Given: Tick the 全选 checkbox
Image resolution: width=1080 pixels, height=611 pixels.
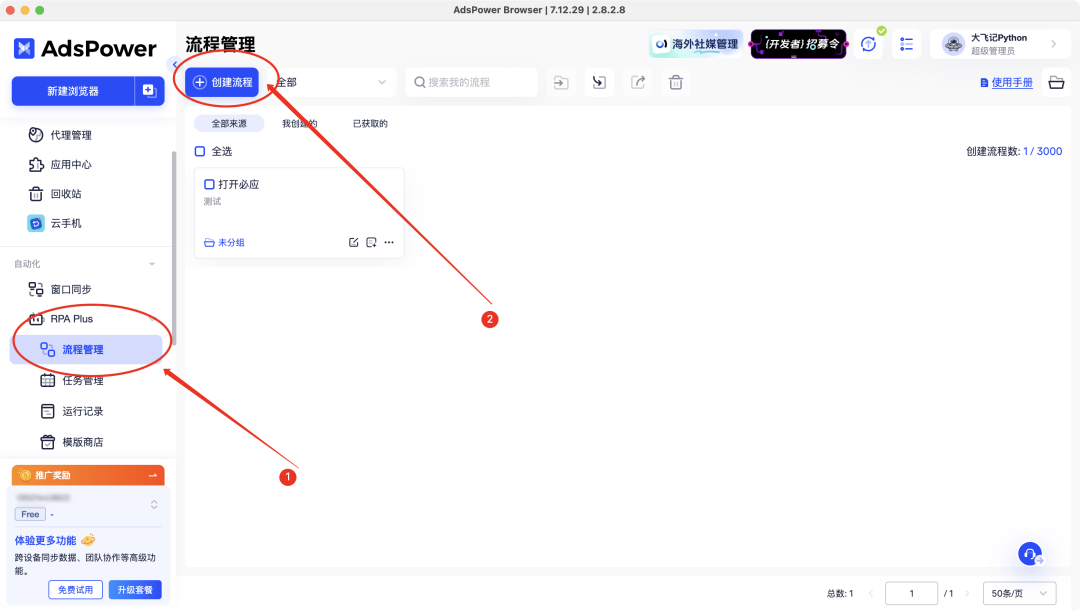Looking at the screenshot, I should pyautogui.click(x=200, y=152).
